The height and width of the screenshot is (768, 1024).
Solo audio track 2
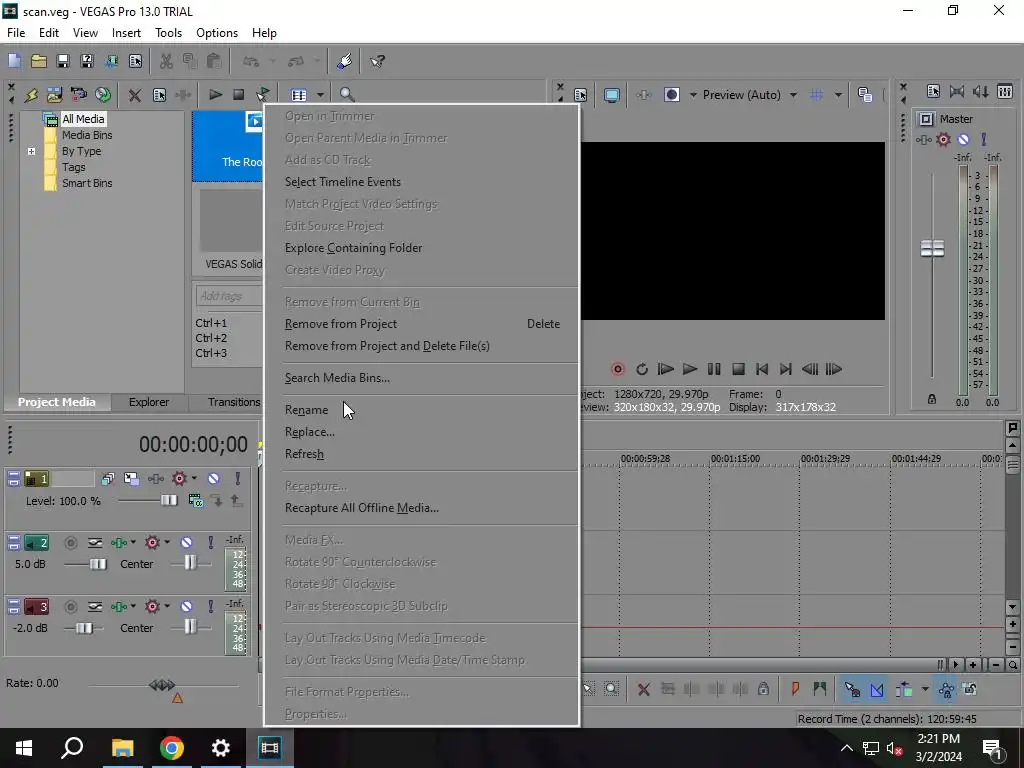click(210, 543)
